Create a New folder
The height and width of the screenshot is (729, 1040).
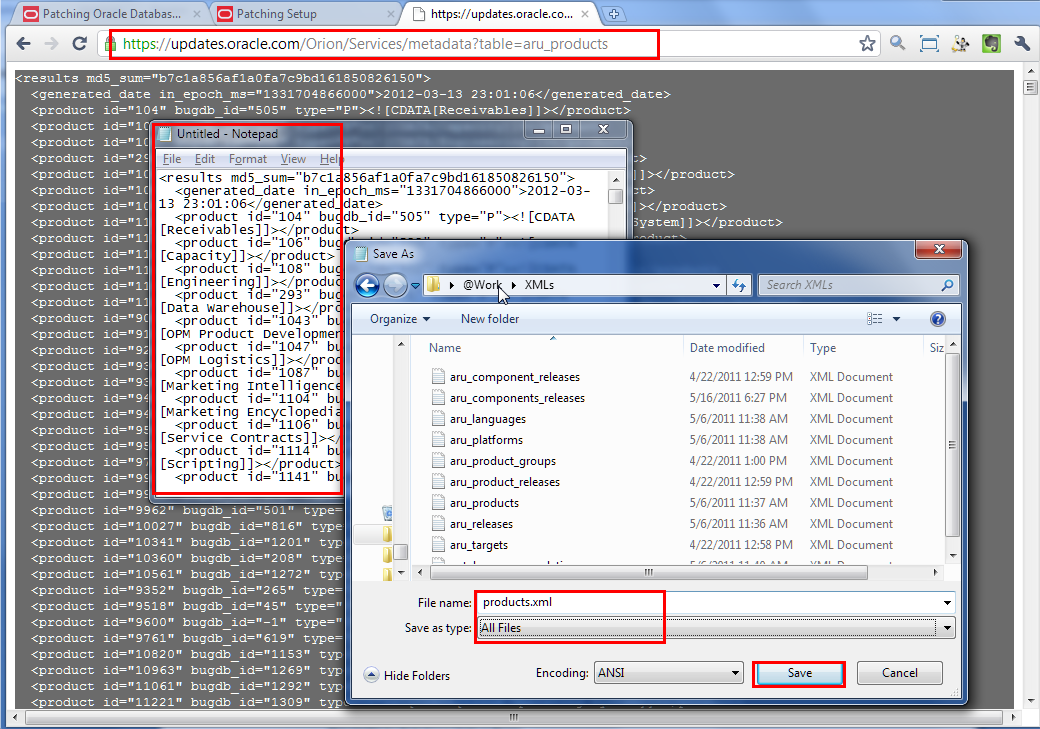point(489,319)
